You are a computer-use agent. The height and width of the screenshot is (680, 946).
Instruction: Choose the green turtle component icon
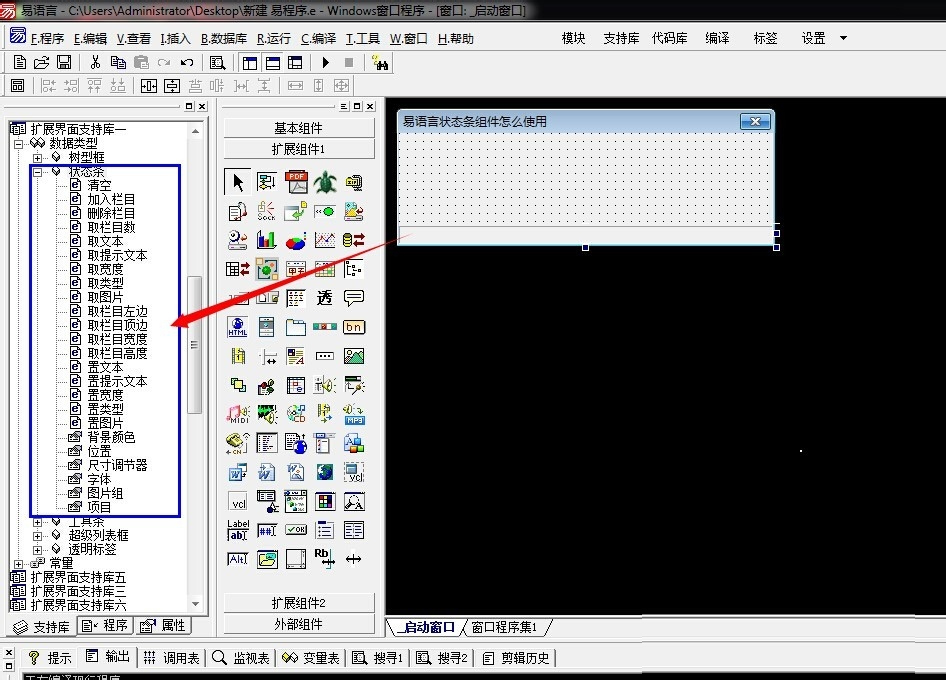click(325, 182)
